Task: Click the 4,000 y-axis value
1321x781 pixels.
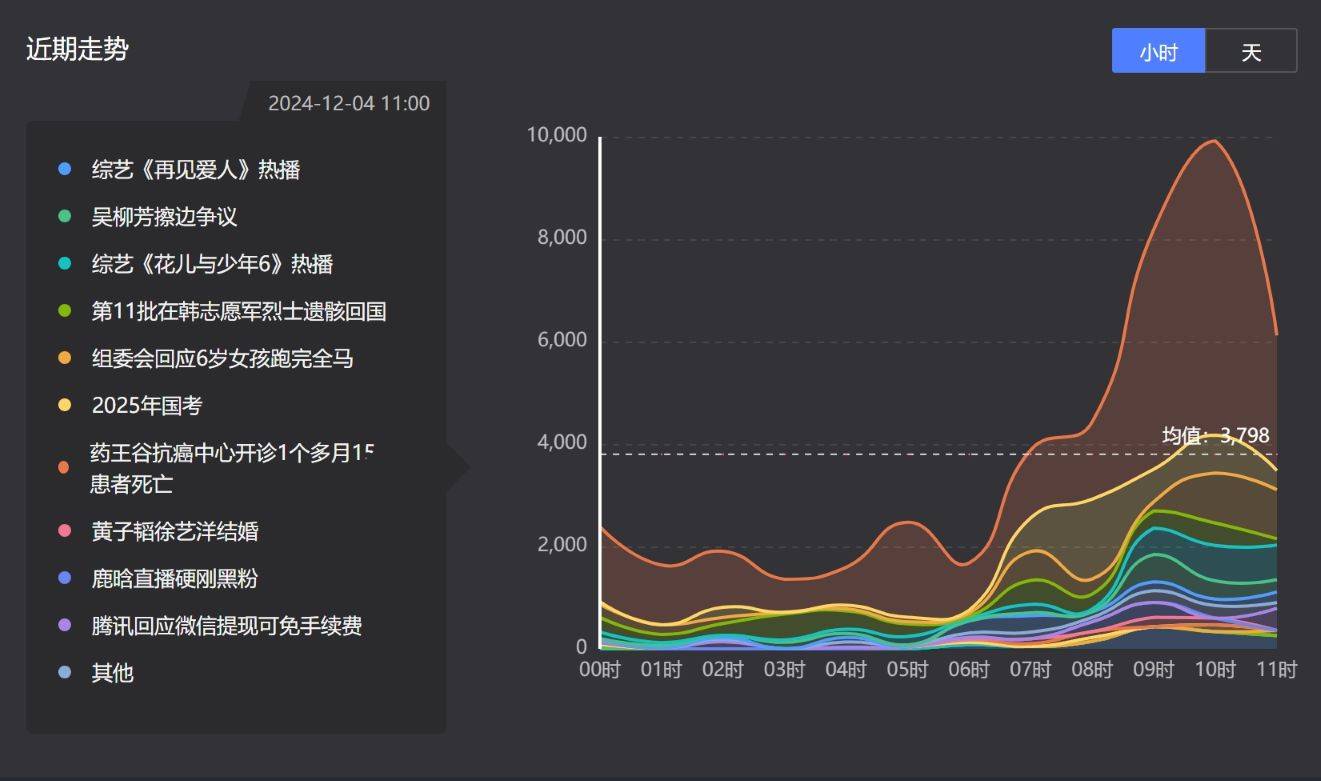Action: 561,443
